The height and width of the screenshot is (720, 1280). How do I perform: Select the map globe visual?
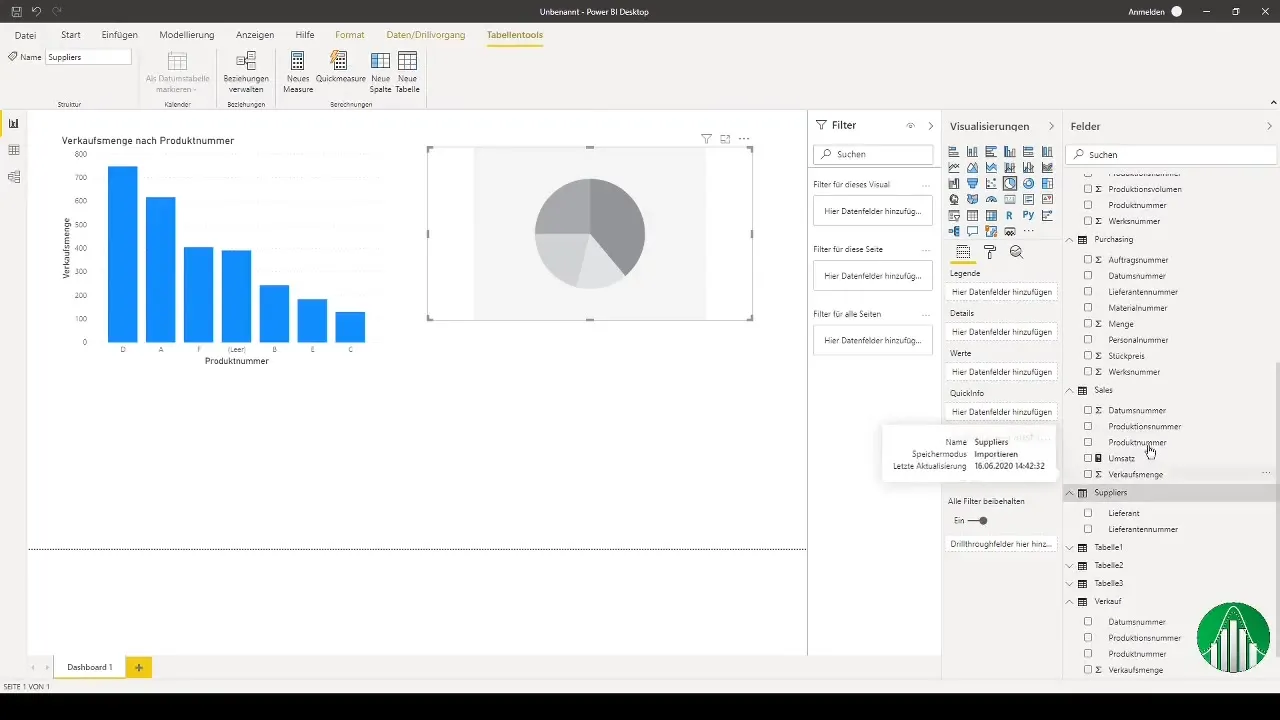click(x=954, y=199)
